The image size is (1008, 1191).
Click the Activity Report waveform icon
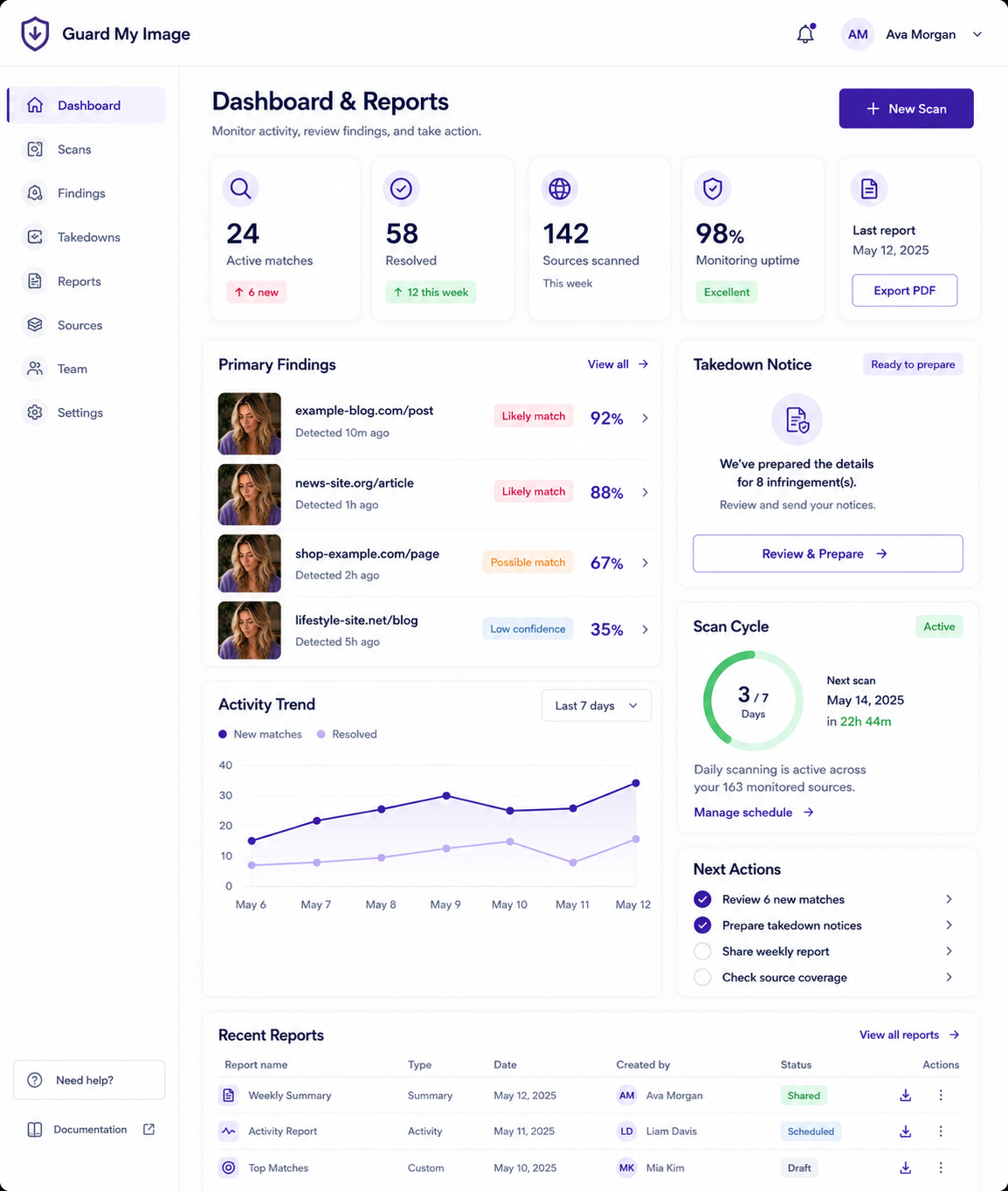point(229,1131)
